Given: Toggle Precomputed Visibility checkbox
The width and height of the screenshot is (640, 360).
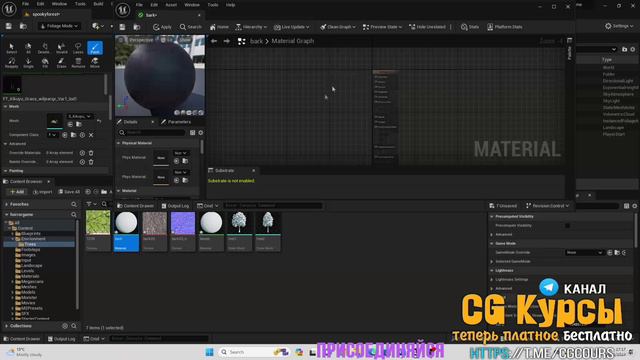Looking at the screenshot, I should pos(567,225).
